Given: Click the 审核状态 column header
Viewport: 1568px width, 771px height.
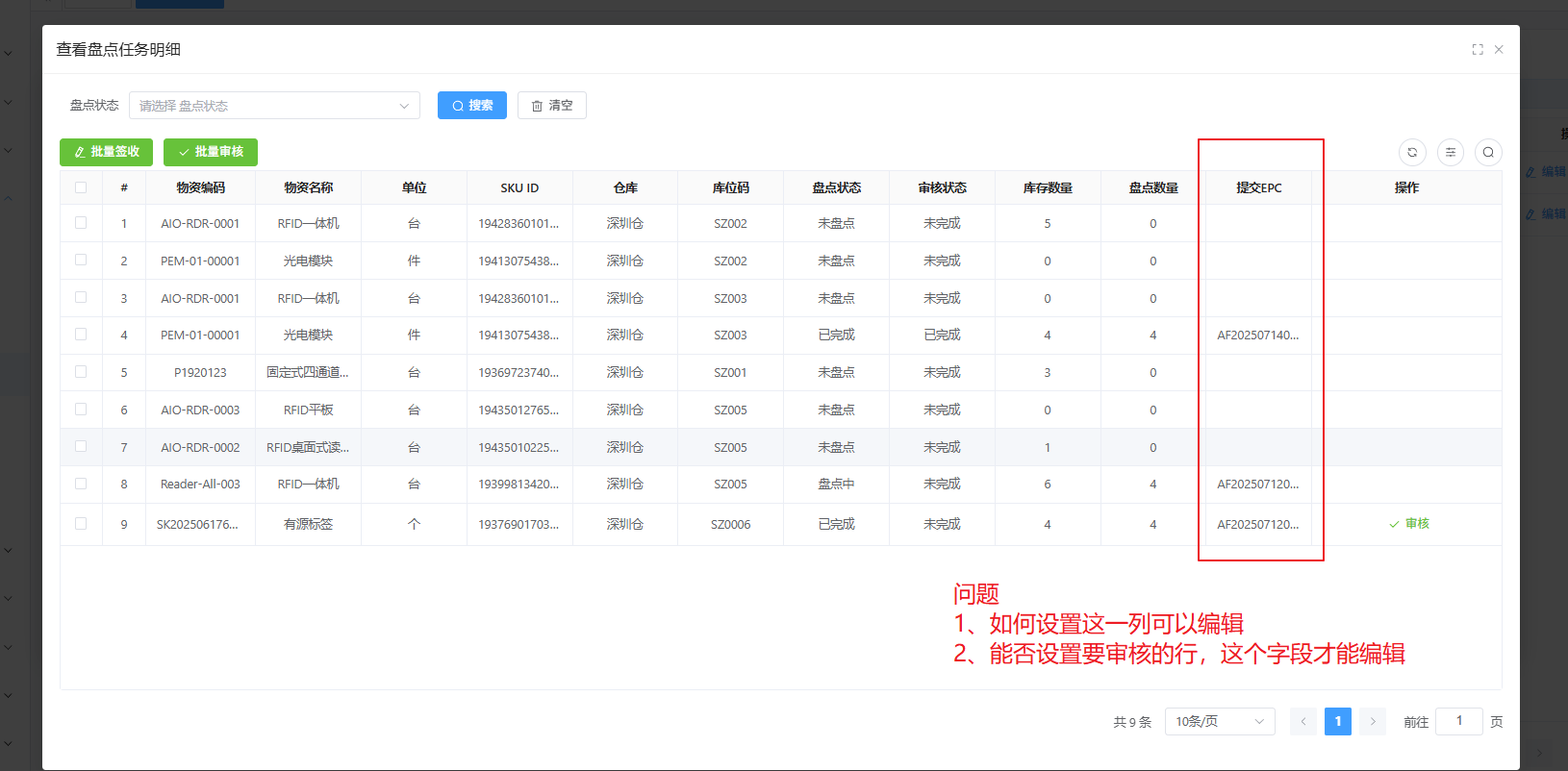Looking at the screenshot, I should tap(943, 187).
